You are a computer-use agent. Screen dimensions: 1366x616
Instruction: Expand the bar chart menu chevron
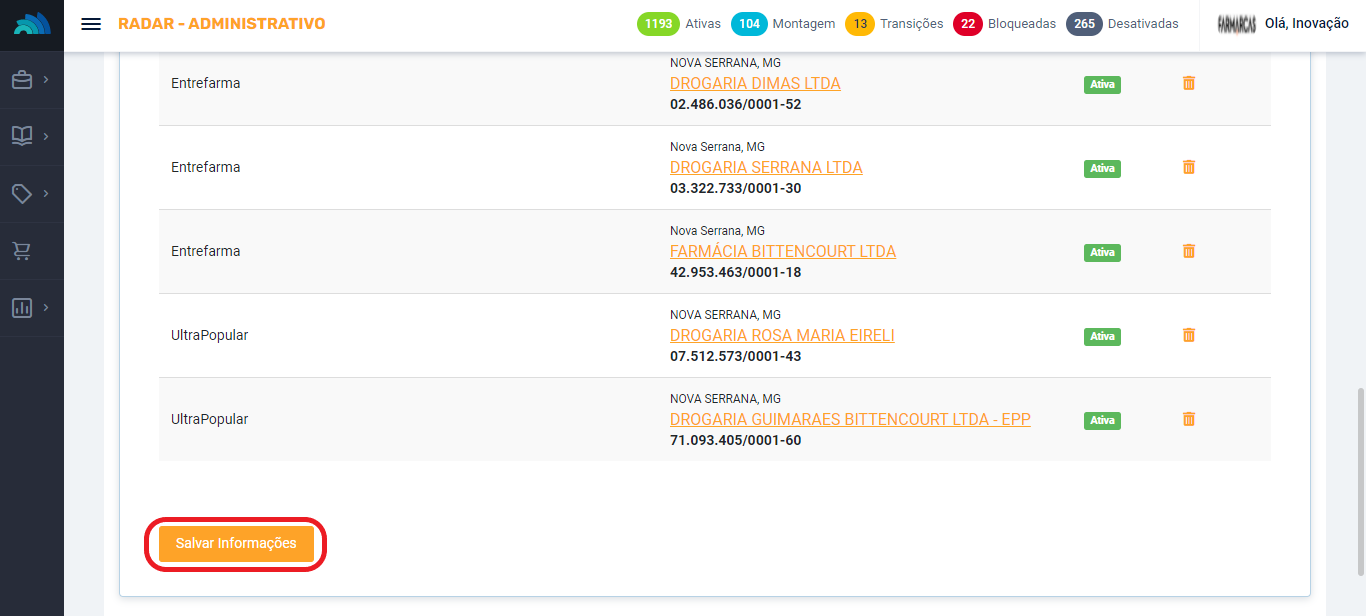46,308
